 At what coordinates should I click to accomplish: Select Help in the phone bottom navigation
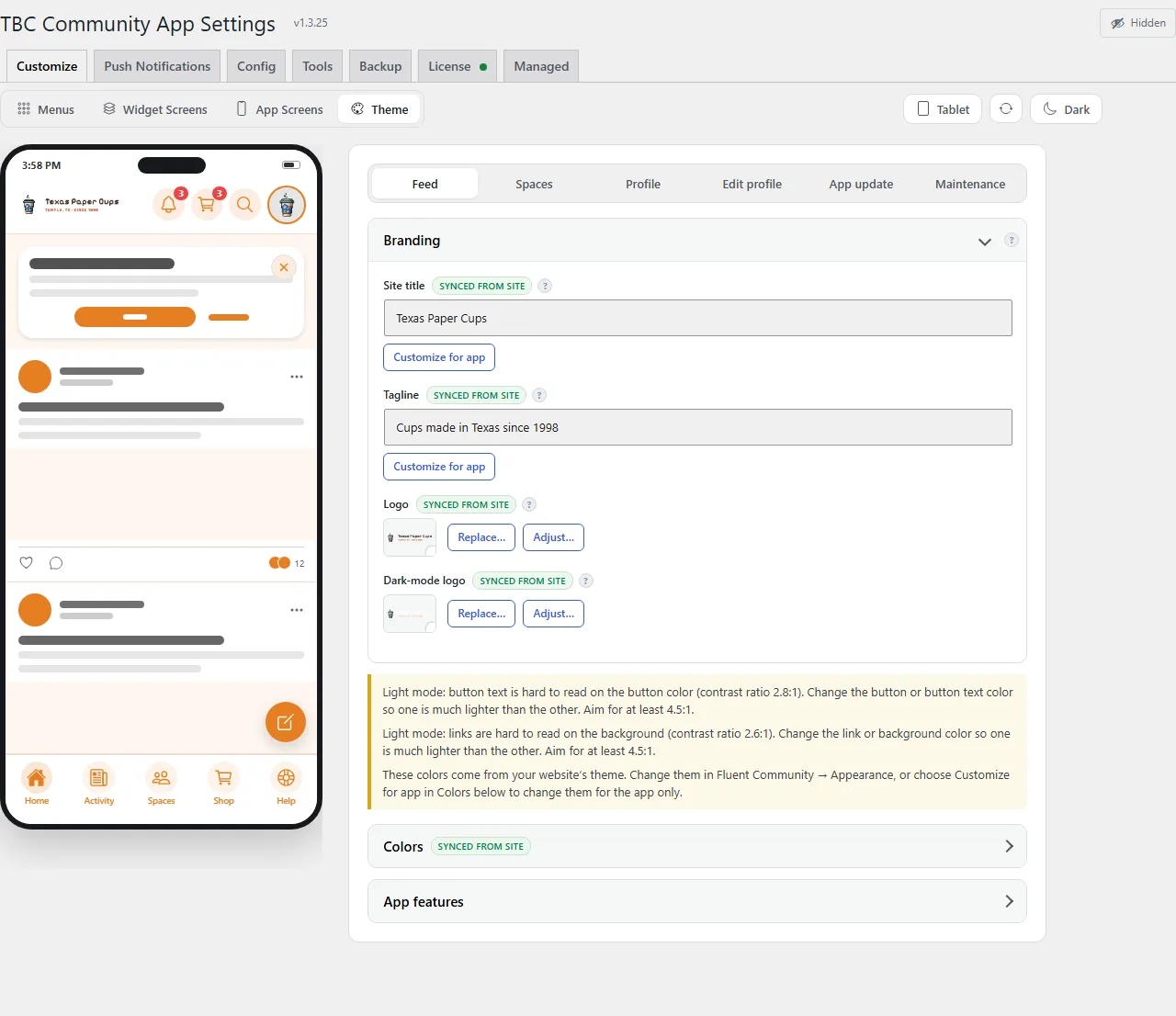287,785
